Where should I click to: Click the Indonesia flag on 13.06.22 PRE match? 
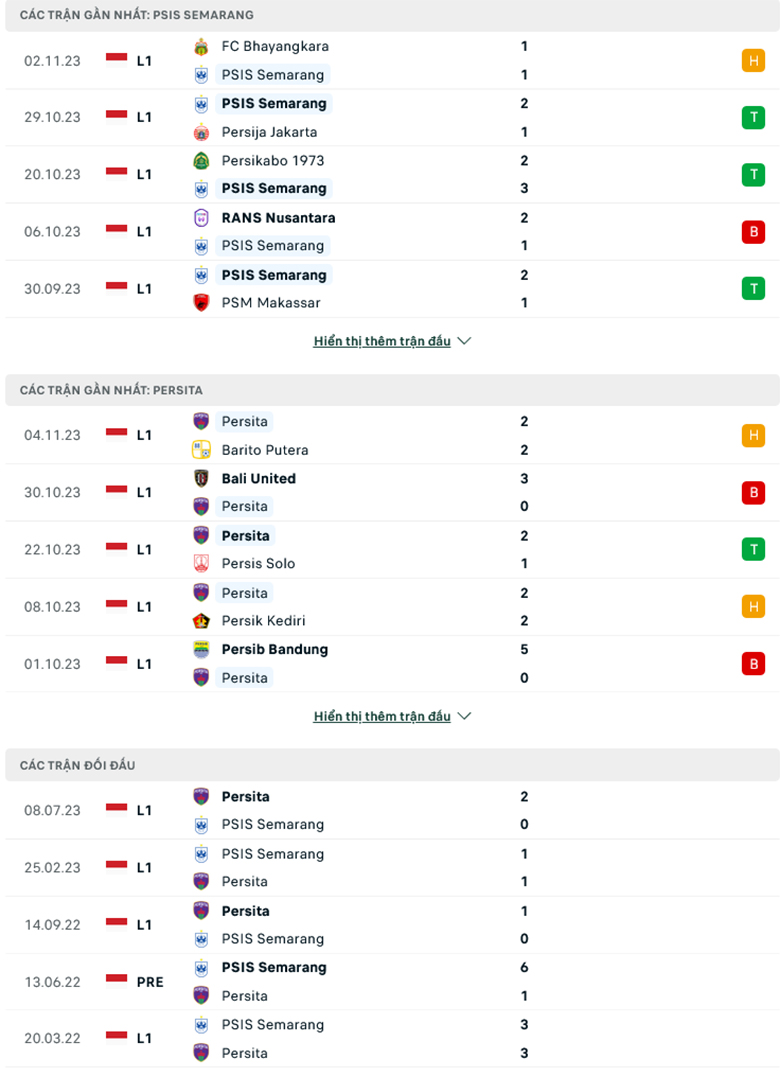(x=117, y=979)
